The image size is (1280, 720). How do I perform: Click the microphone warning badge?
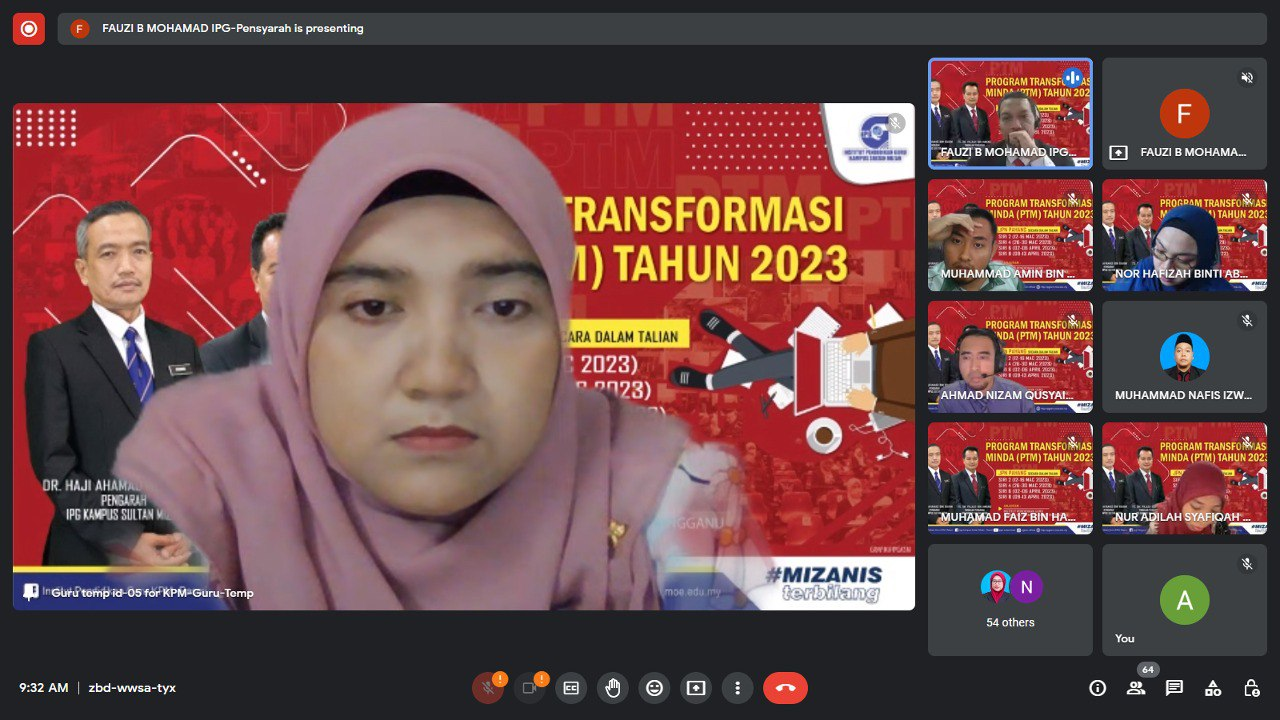(500, 678)
